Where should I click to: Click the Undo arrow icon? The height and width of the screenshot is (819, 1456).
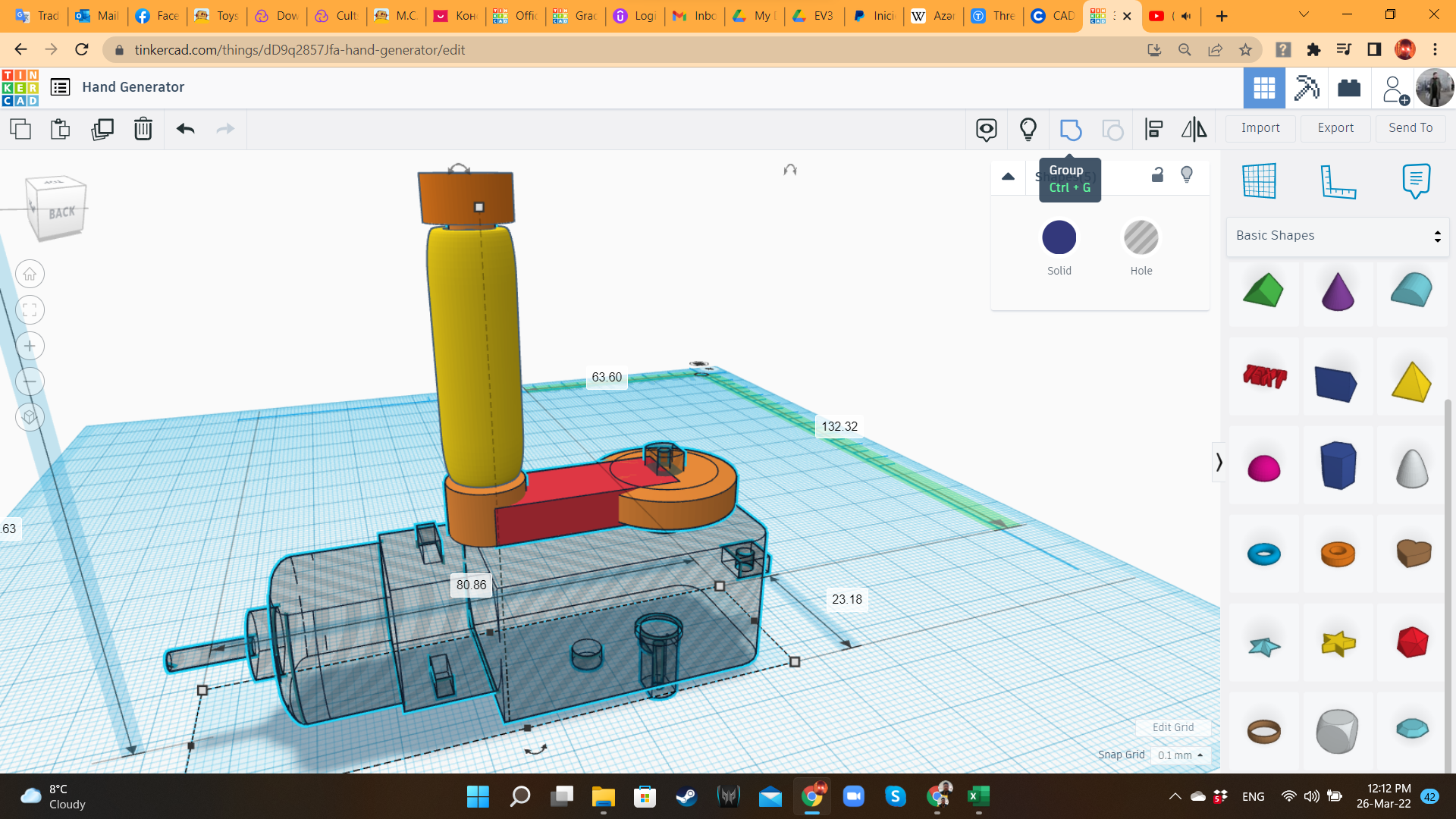(x=186, y=130)
